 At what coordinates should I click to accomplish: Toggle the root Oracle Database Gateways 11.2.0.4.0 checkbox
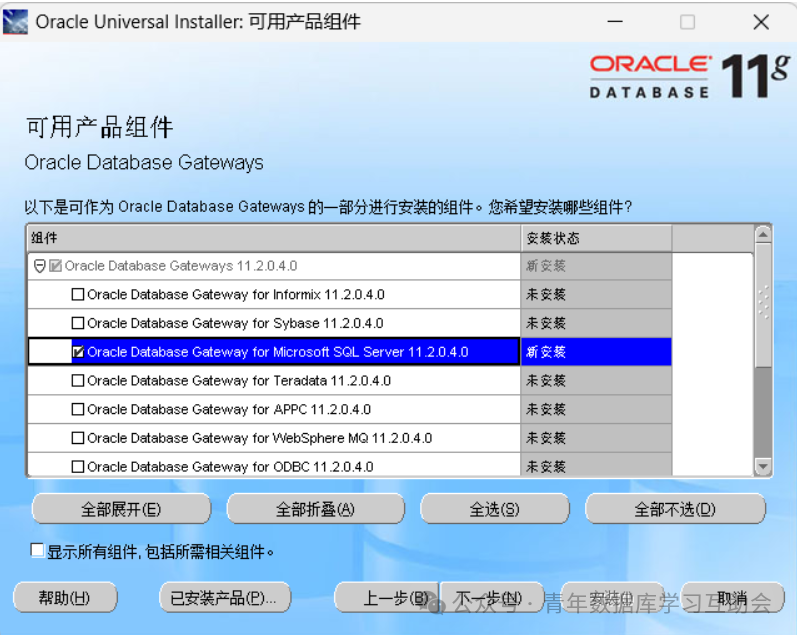click(x=55, y=266)
